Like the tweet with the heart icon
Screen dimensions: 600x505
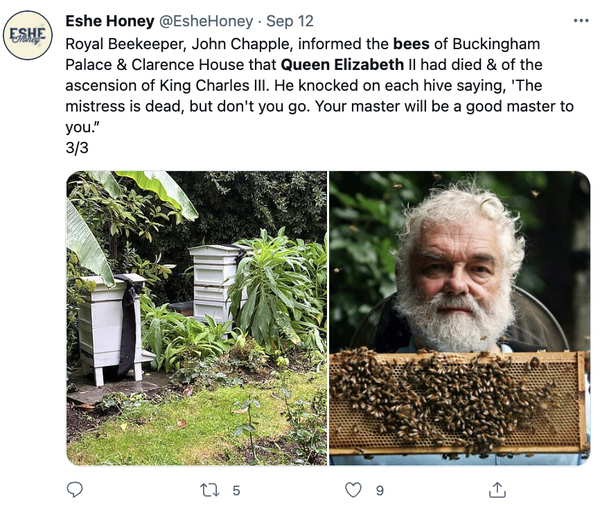(x=352, y=490)
